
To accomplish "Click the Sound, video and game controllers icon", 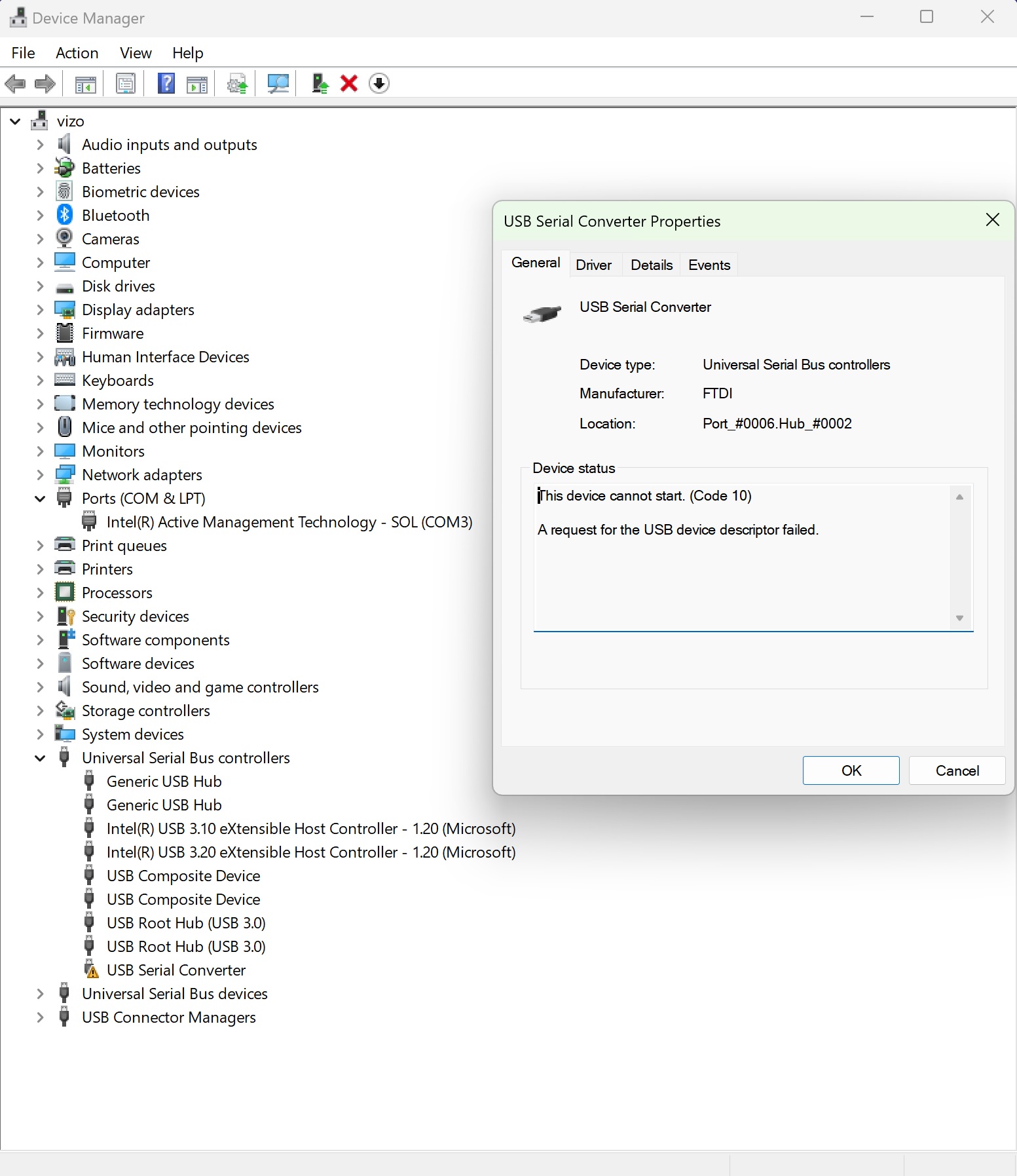I will [x=64, y=687].
